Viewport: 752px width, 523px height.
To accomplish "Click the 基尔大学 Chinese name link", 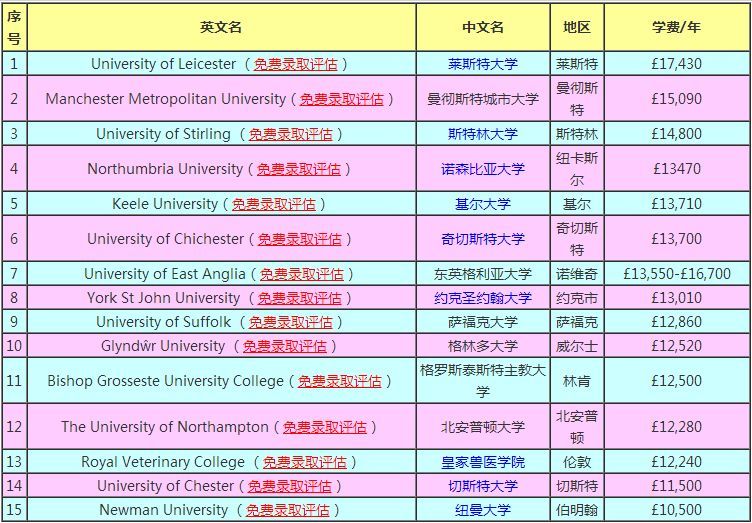I will pyautogui.click(x=483, y=204).
